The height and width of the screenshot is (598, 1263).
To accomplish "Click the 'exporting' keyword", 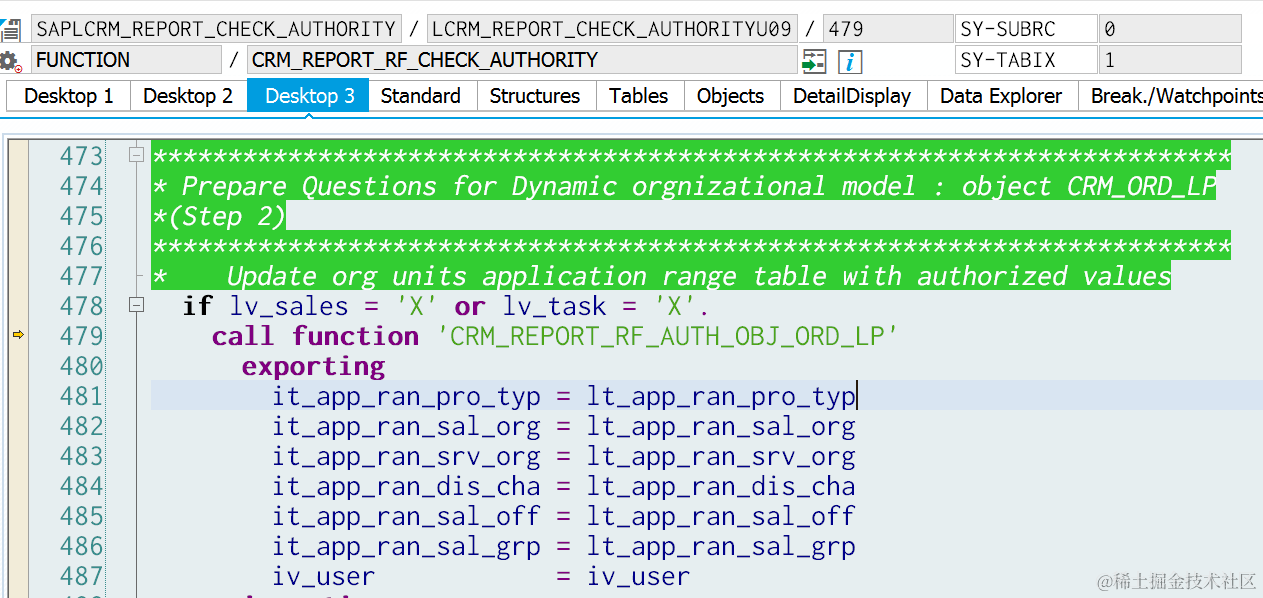I will point(313,366).
